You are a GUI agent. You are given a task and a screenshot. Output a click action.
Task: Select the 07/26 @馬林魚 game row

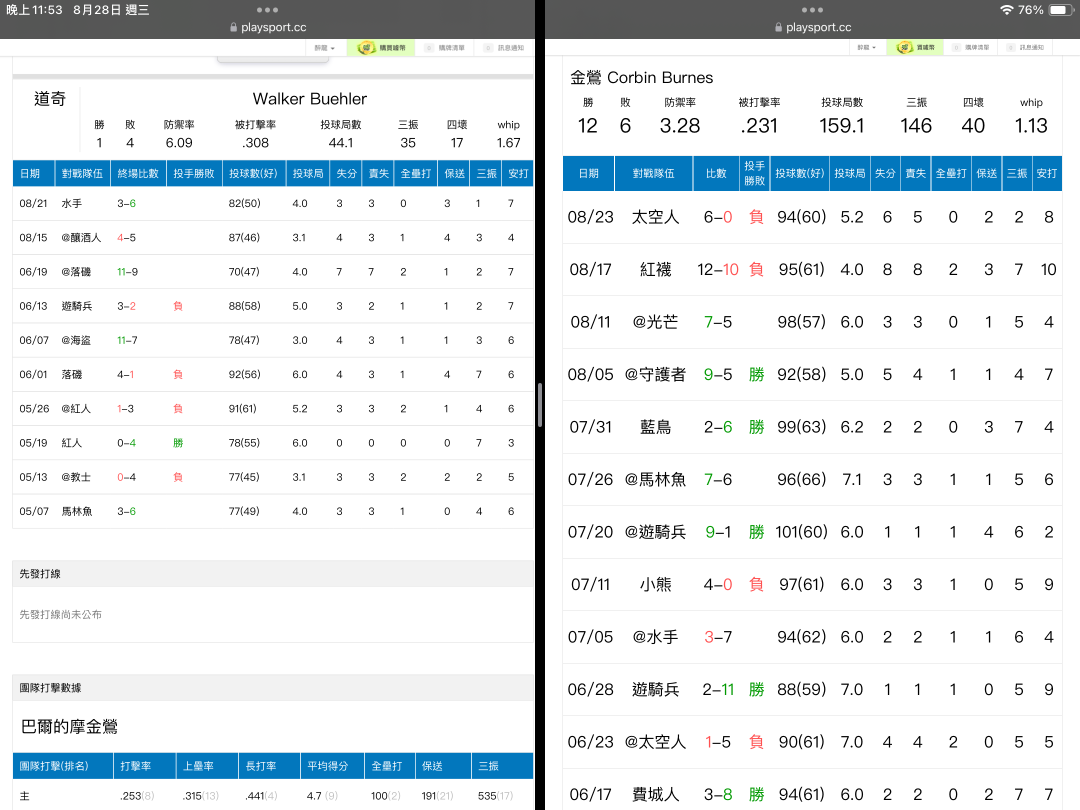pyautogui.click(x=812, y=479)
